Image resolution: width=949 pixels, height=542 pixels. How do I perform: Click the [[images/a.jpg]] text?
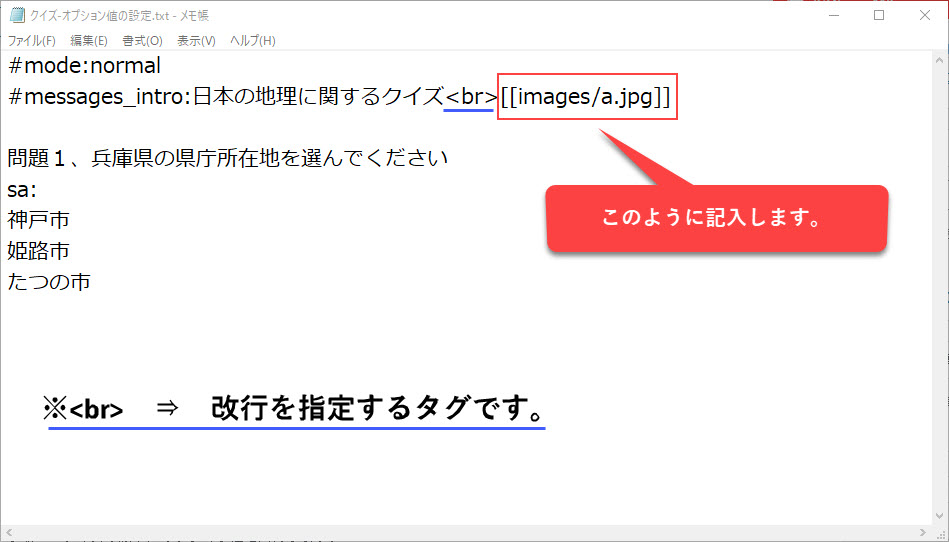586,97
